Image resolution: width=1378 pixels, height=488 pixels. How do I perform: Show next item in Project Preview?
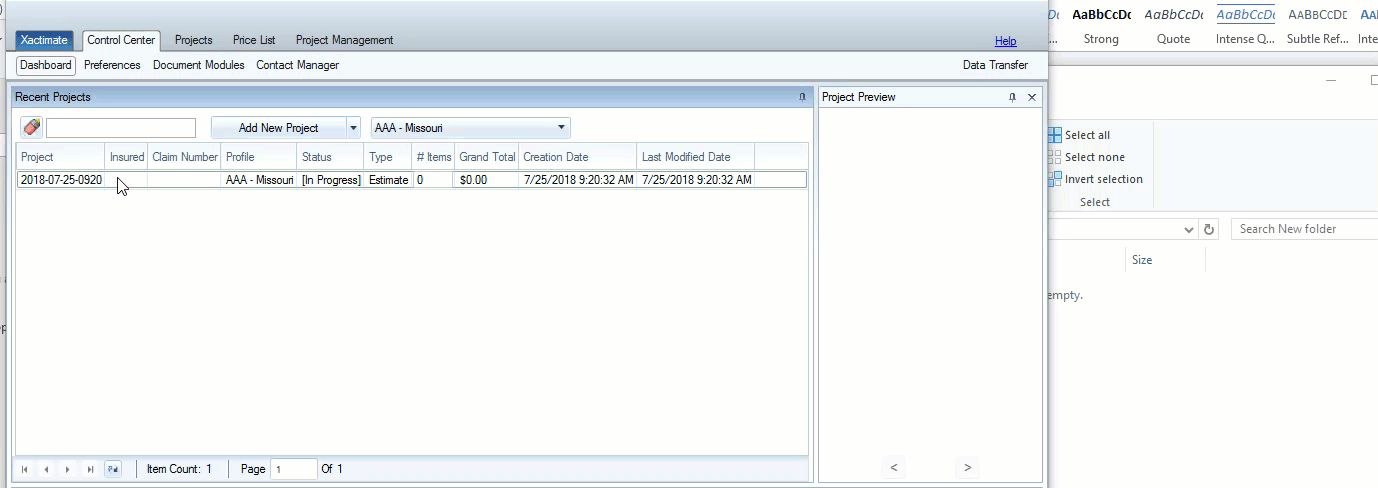coord(967,467)
